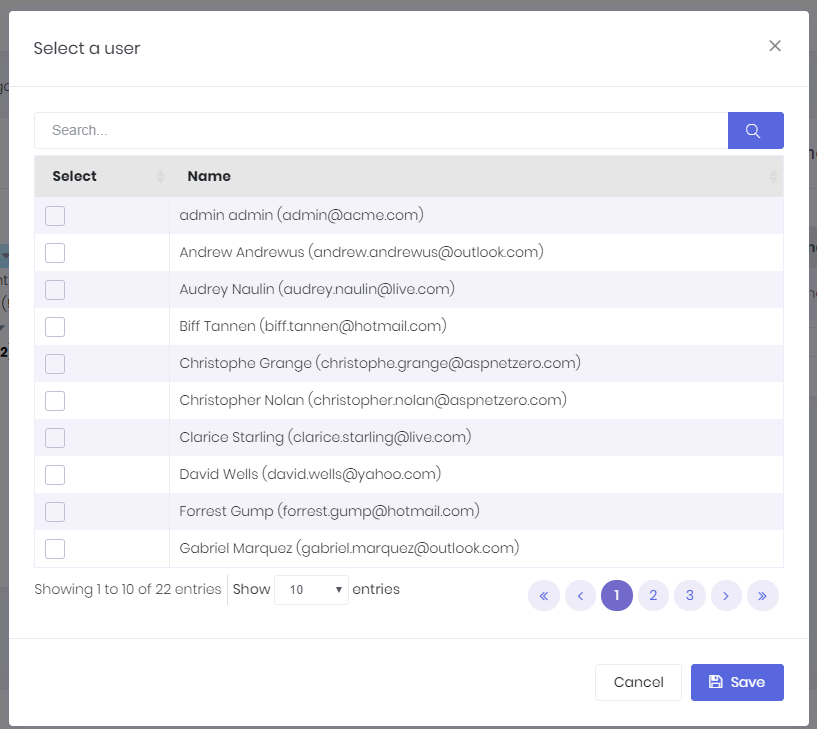Close the Select a user dialog
Screen dimensions: 817x729
point(775,46)
